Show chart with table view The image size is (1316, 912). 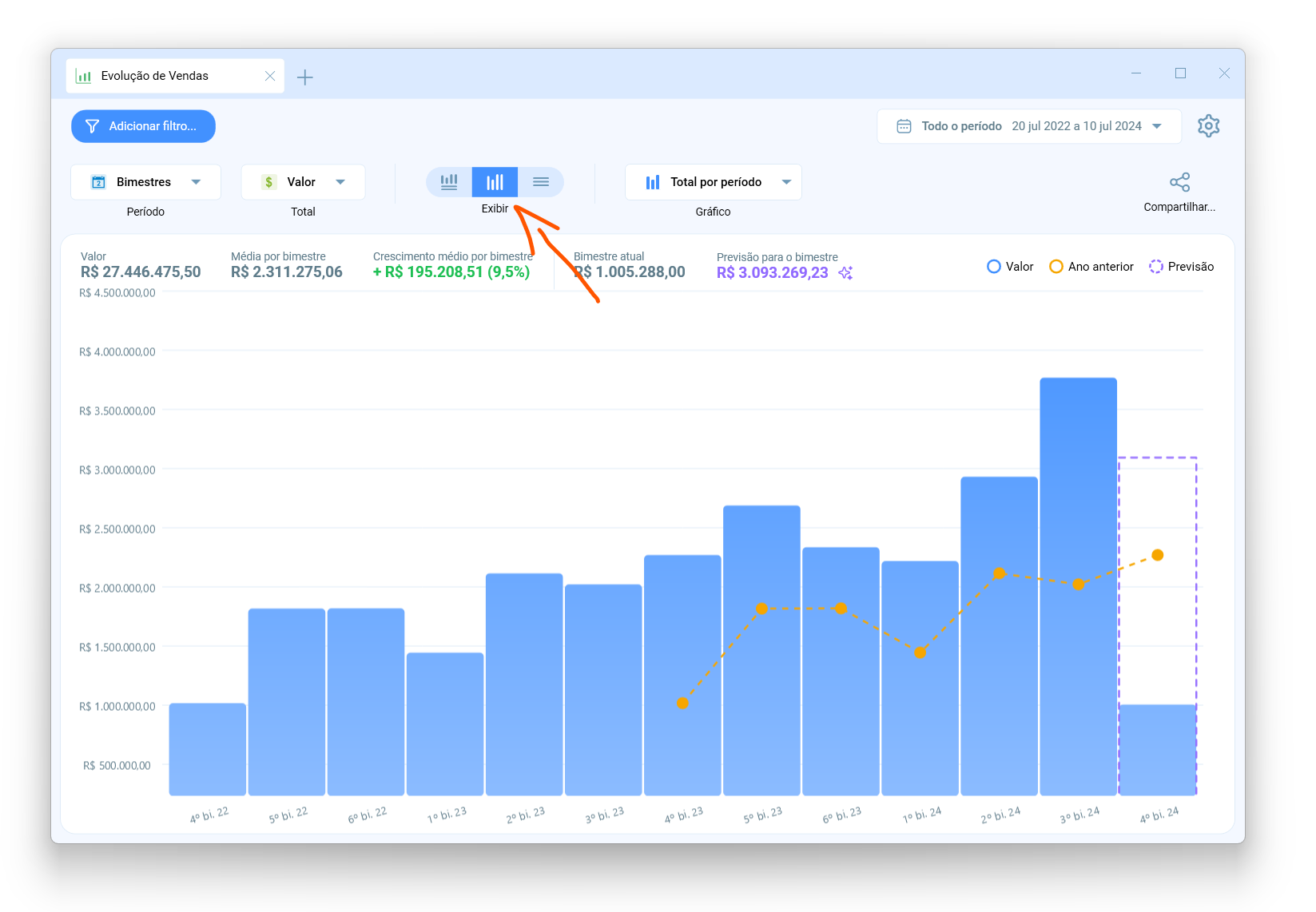click(449, 182)
